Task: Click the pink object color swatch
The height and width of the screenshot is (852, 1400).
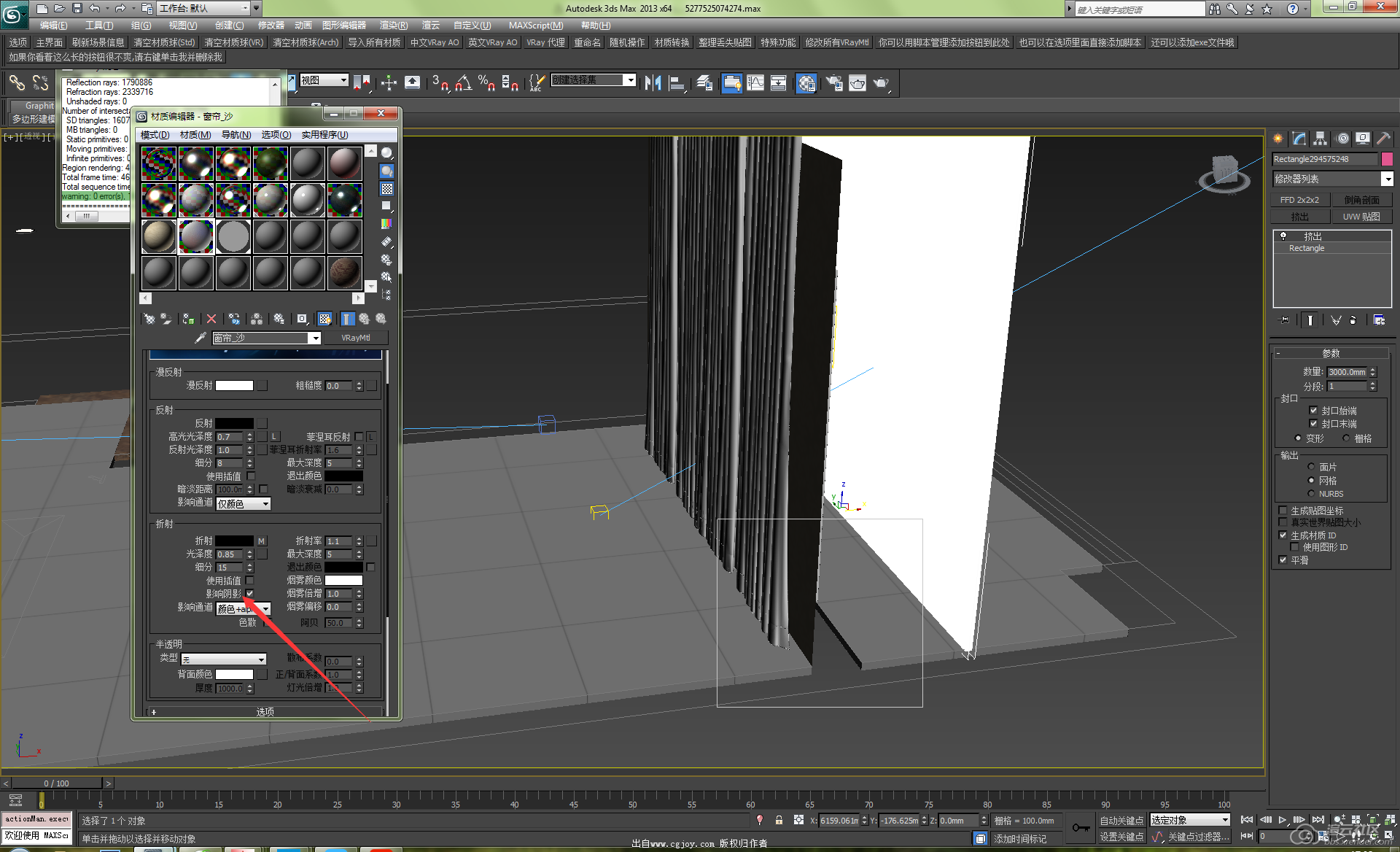Action: [1387, 159]
